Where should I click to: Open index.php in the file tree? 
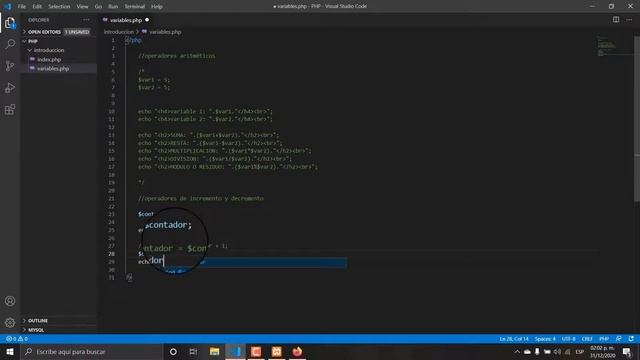(49, 60)
